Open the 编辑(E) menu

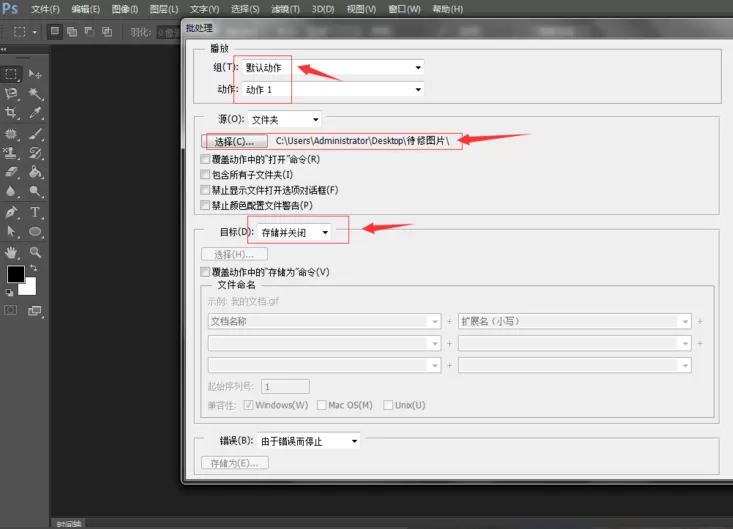coord(86,9)
